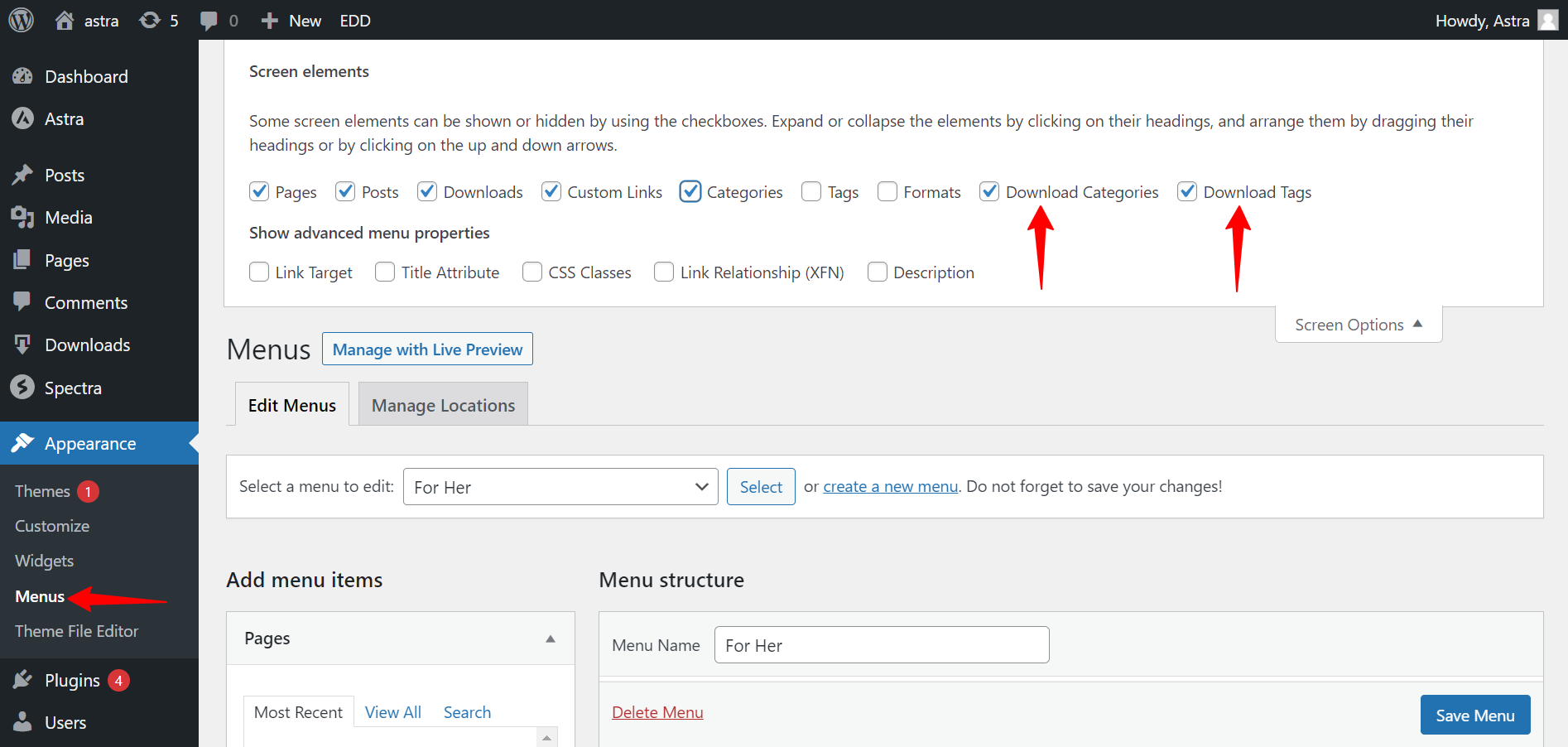The height and width of the screenshot is (747, 1568).
Task: Enable the Tags screen element checkbox
Action: 811,191
